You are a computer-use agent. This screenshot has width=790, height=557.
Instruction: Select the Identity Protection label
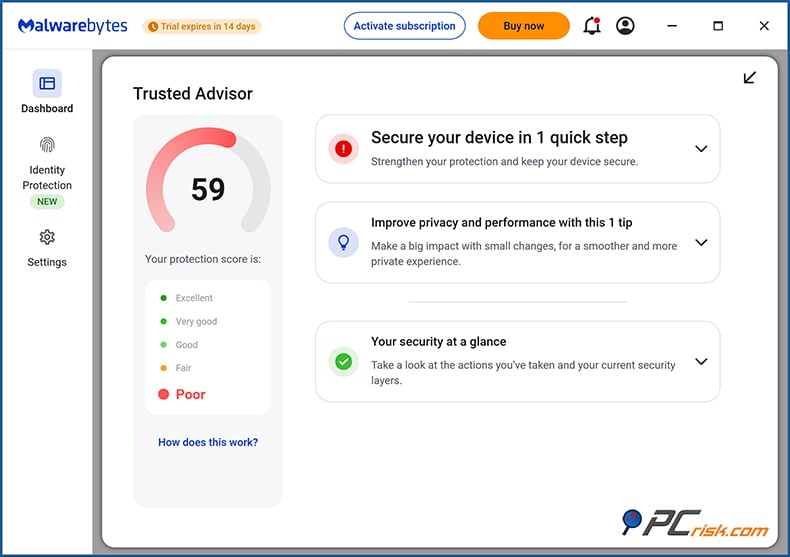[47, 177]
